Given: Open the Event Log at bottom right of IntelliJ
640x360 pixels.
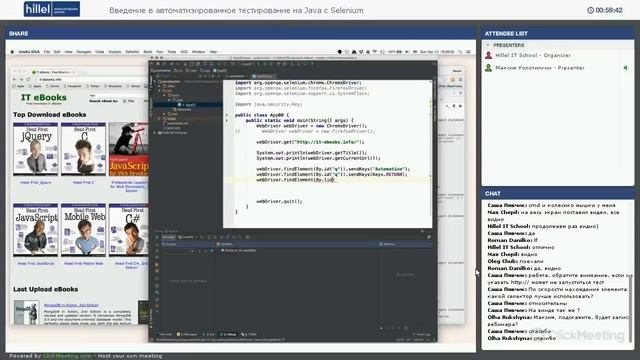Looking at the screenshot, I should click(x=421, y=334).
